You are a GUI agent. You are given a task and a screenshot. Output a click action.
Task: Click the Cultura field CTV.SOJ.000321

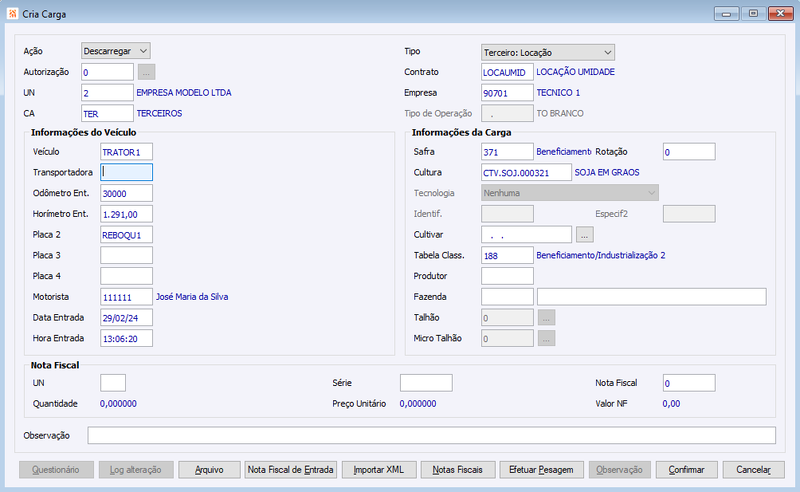click(x=526, y=172)
